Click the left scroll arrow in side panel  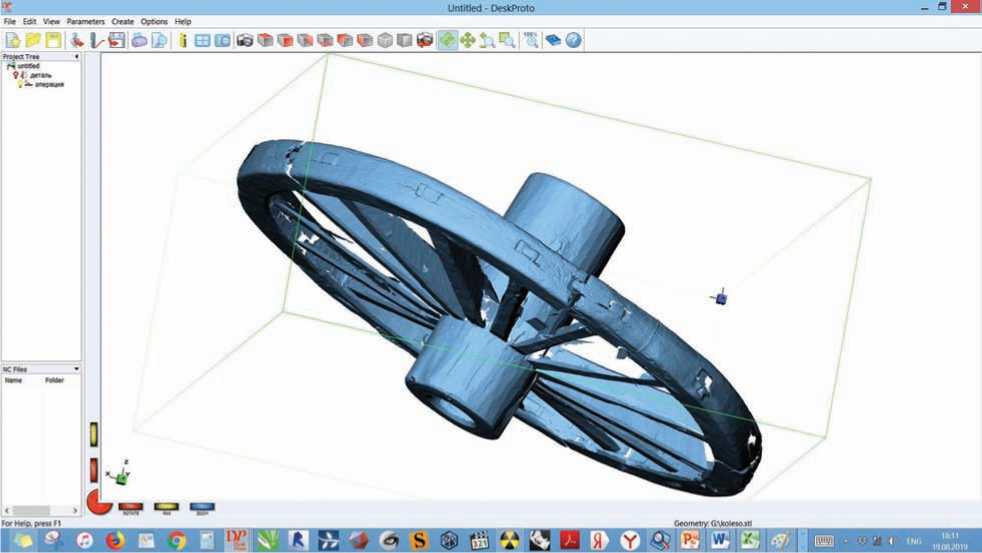tap(7, 511)
